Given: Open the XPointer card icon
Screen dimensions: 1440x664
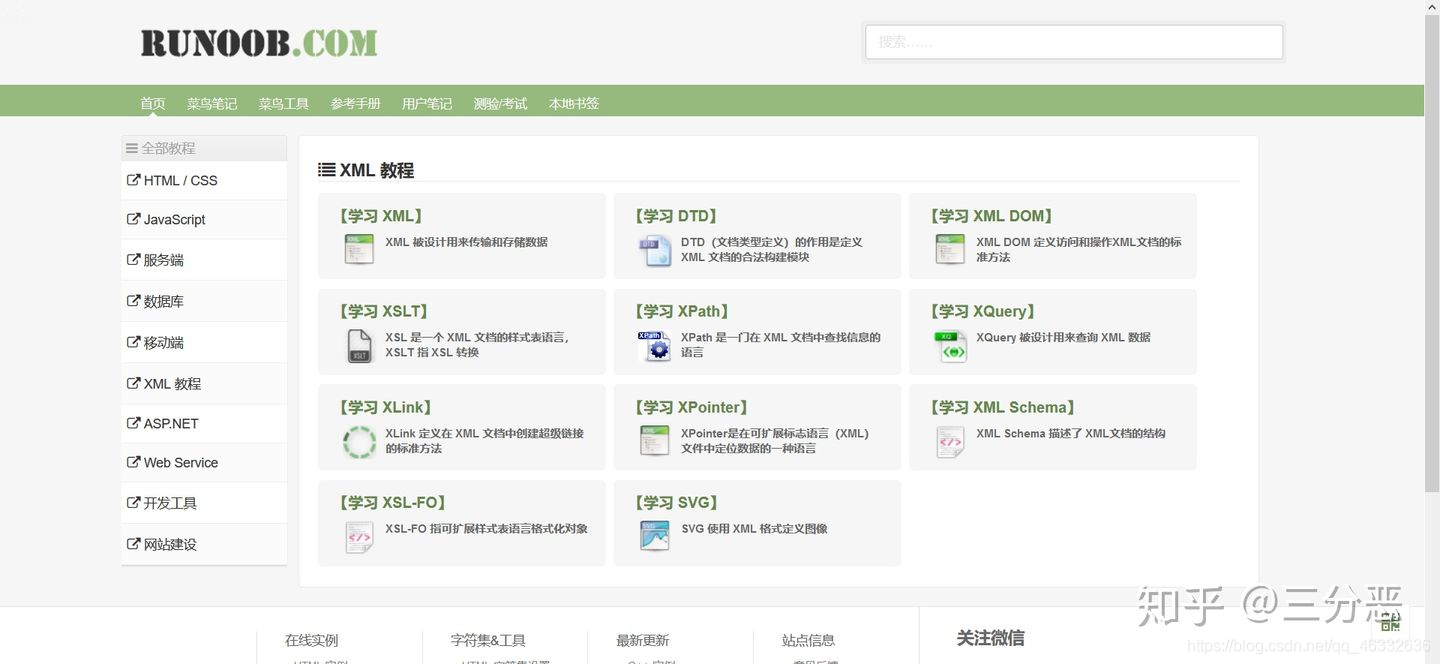Looking at the screenshot, I should (x=655, y=441).
